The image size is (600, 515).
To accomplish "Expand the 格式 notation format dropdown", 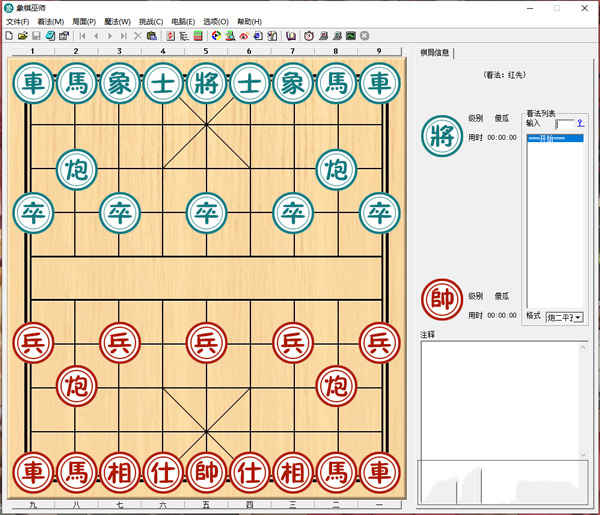I will point(578,318).
